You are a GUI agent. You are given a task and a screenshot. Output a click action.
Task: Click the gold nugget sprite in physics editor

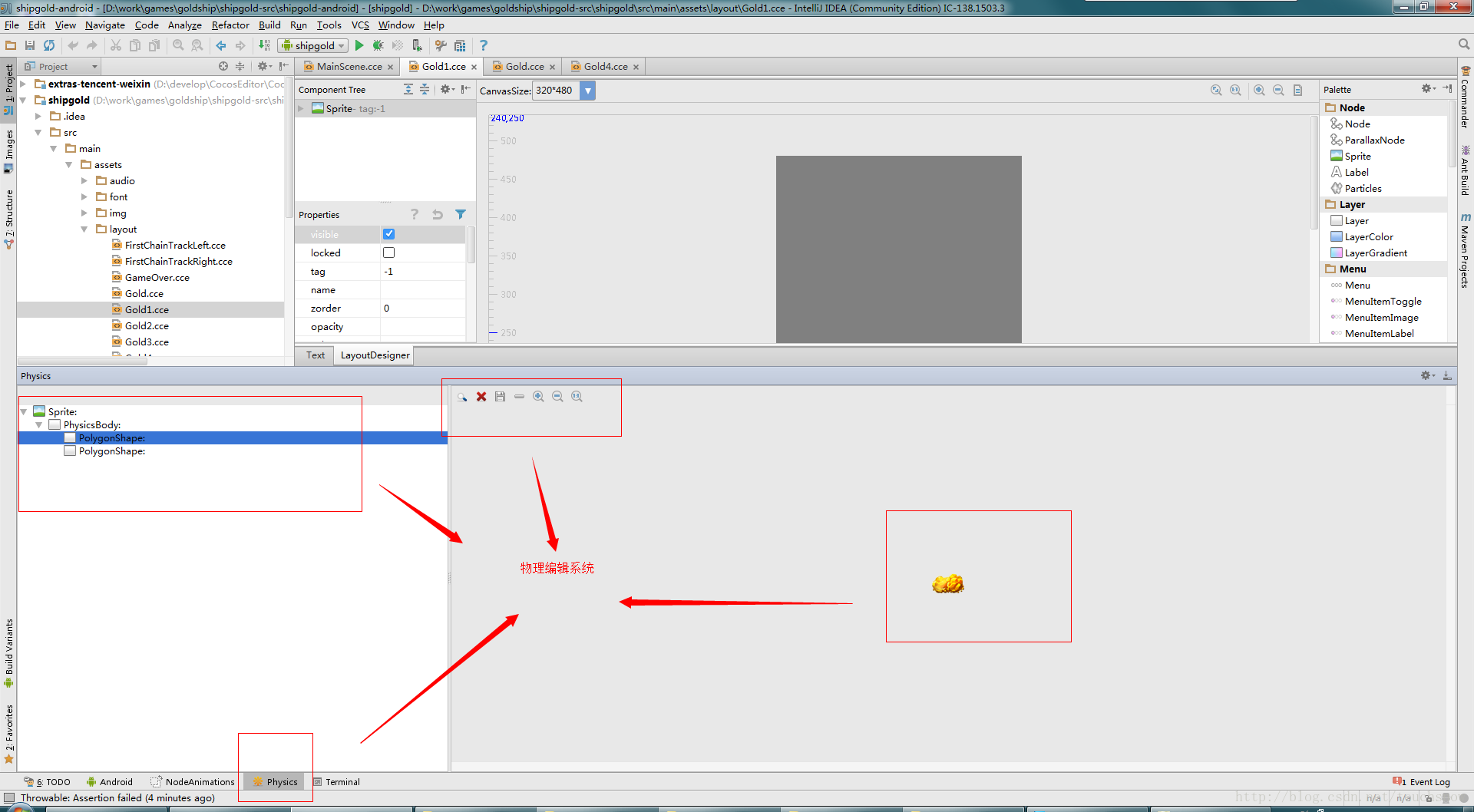[x=948, y=584]
